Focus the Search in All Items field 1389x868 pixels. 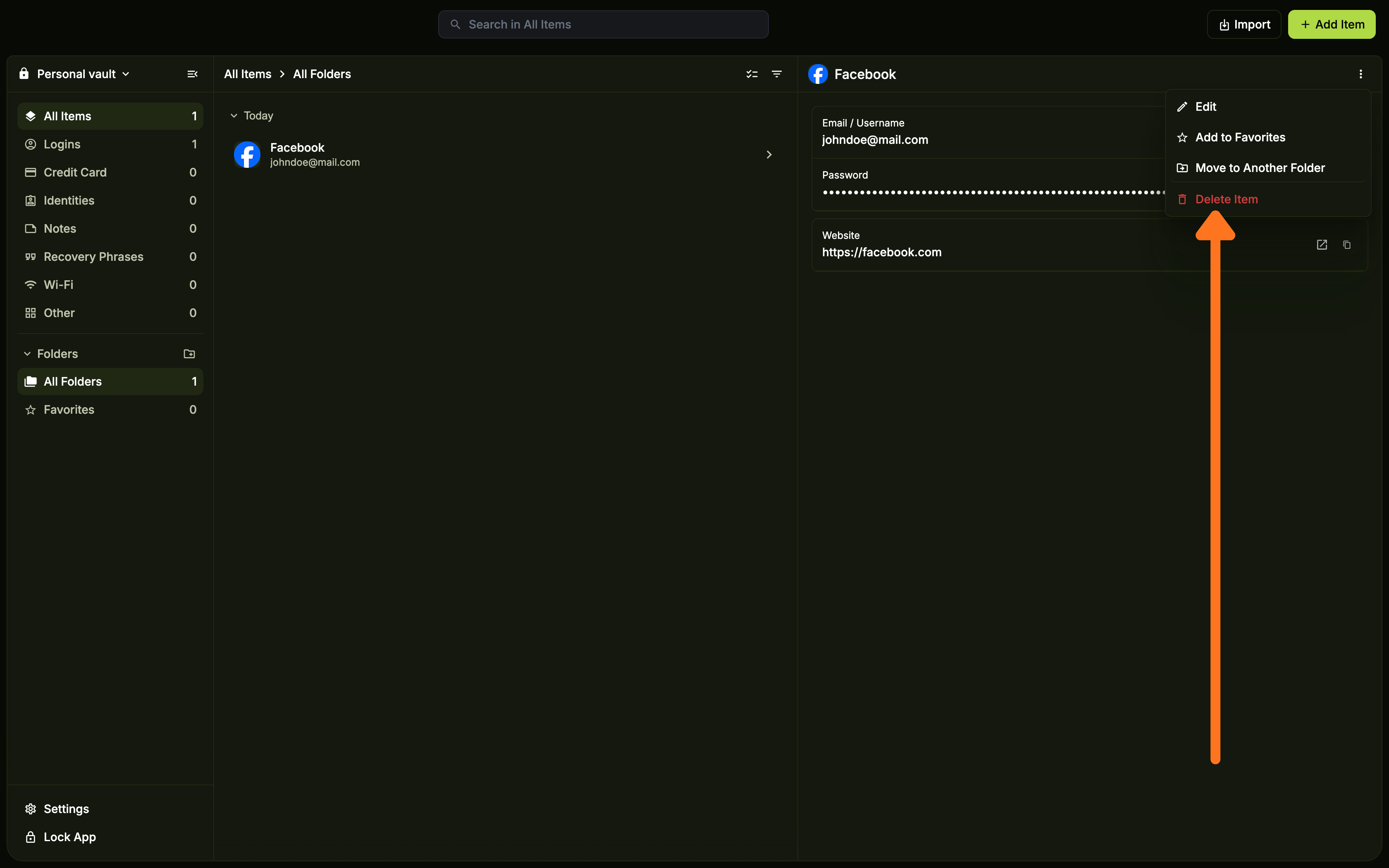603,25
